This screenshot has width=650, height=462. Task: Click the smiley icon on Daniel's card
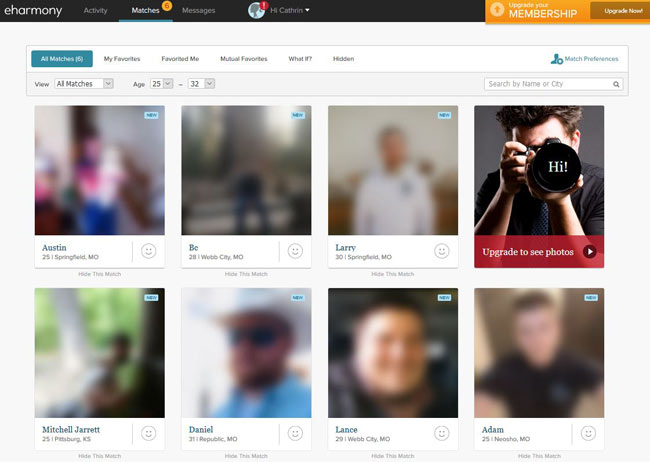point(295,433)
